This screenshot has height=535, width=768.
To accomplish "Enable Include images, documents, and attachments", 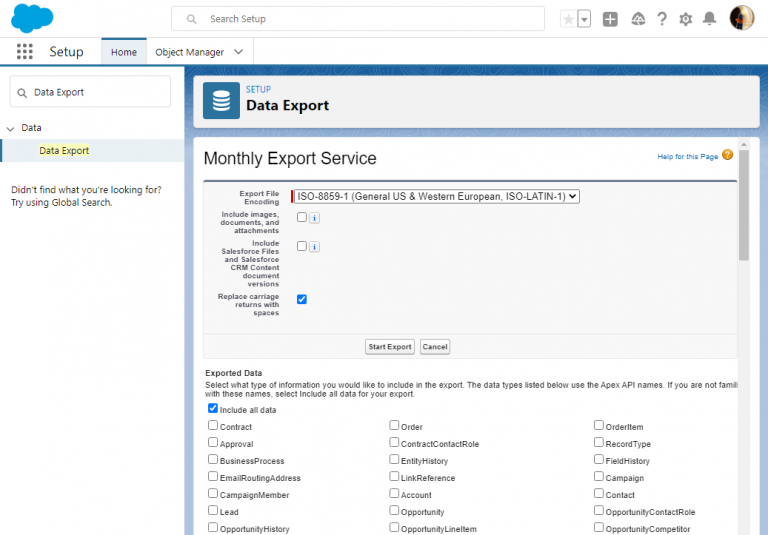I will pyautogui.click(x=302, y=217).
